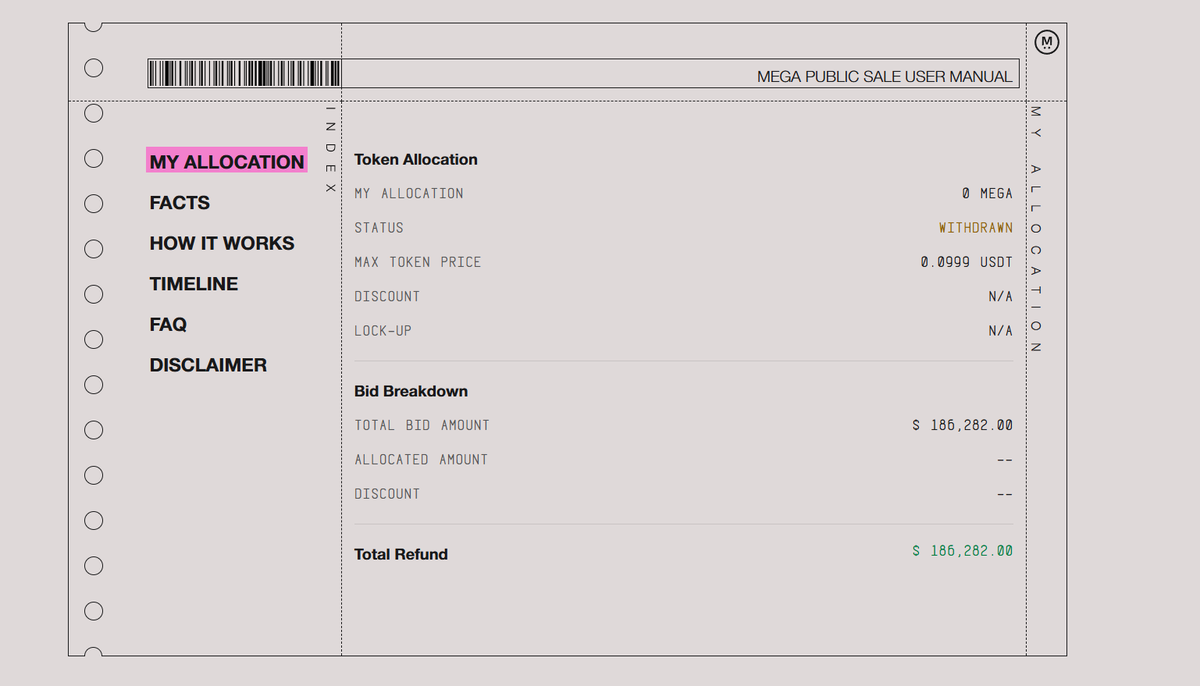Click the STATUS label
This screenshot has width=1200, height=686.
coord(379,228)
